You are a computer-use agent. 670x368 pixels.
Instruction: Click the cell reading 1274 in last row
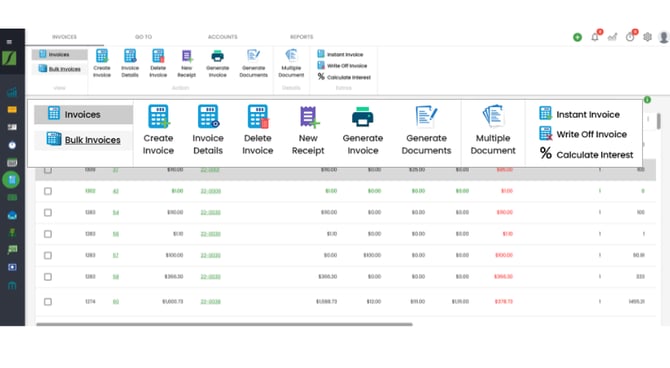click(x=90, y=302)
